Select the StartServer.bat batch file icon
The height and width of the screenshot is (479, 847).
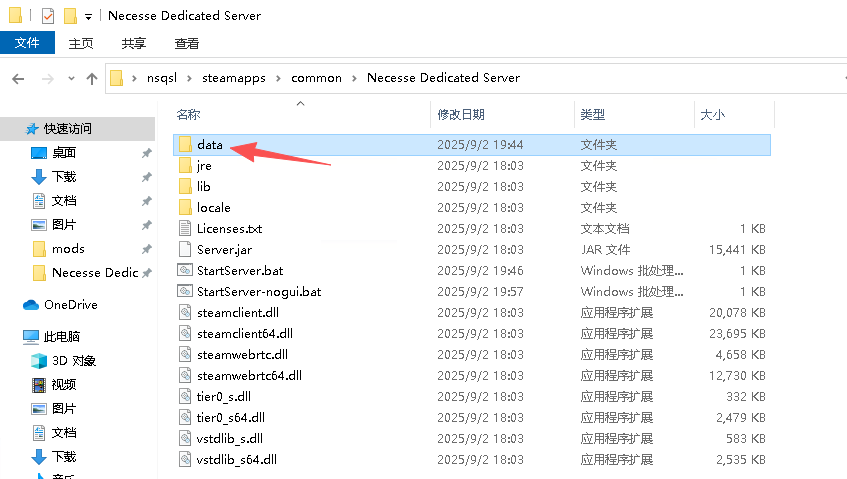click(185, 270)
